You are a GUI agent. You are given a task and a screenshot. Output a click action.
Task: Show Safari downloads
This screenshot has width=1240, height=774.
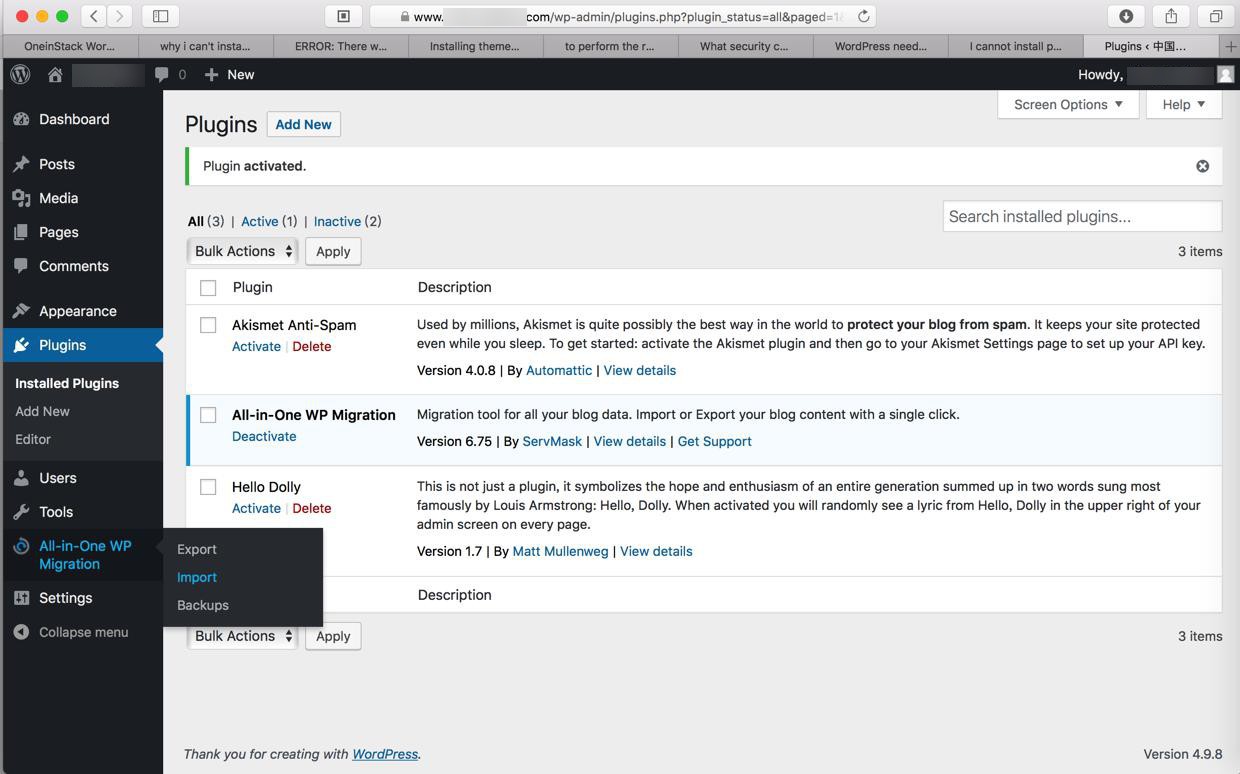tap(1126, 16)
